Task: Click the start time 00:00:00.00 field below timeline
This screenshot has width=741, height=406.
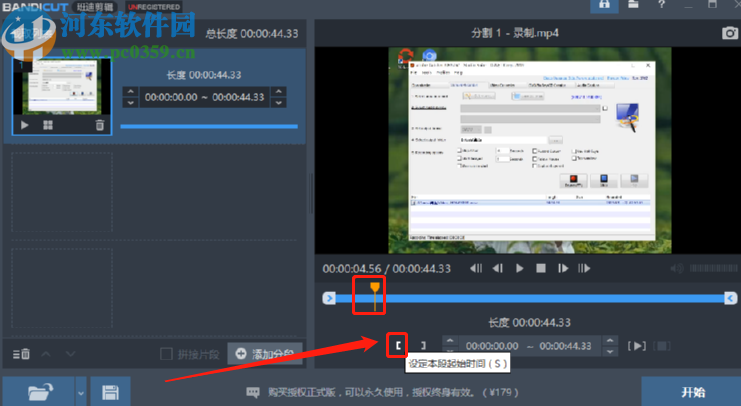Action: click(492, 346)
